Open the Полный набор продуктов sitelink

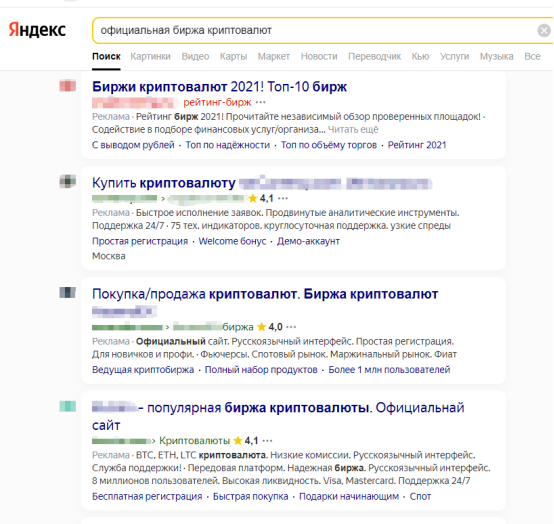tap(261, 370)
